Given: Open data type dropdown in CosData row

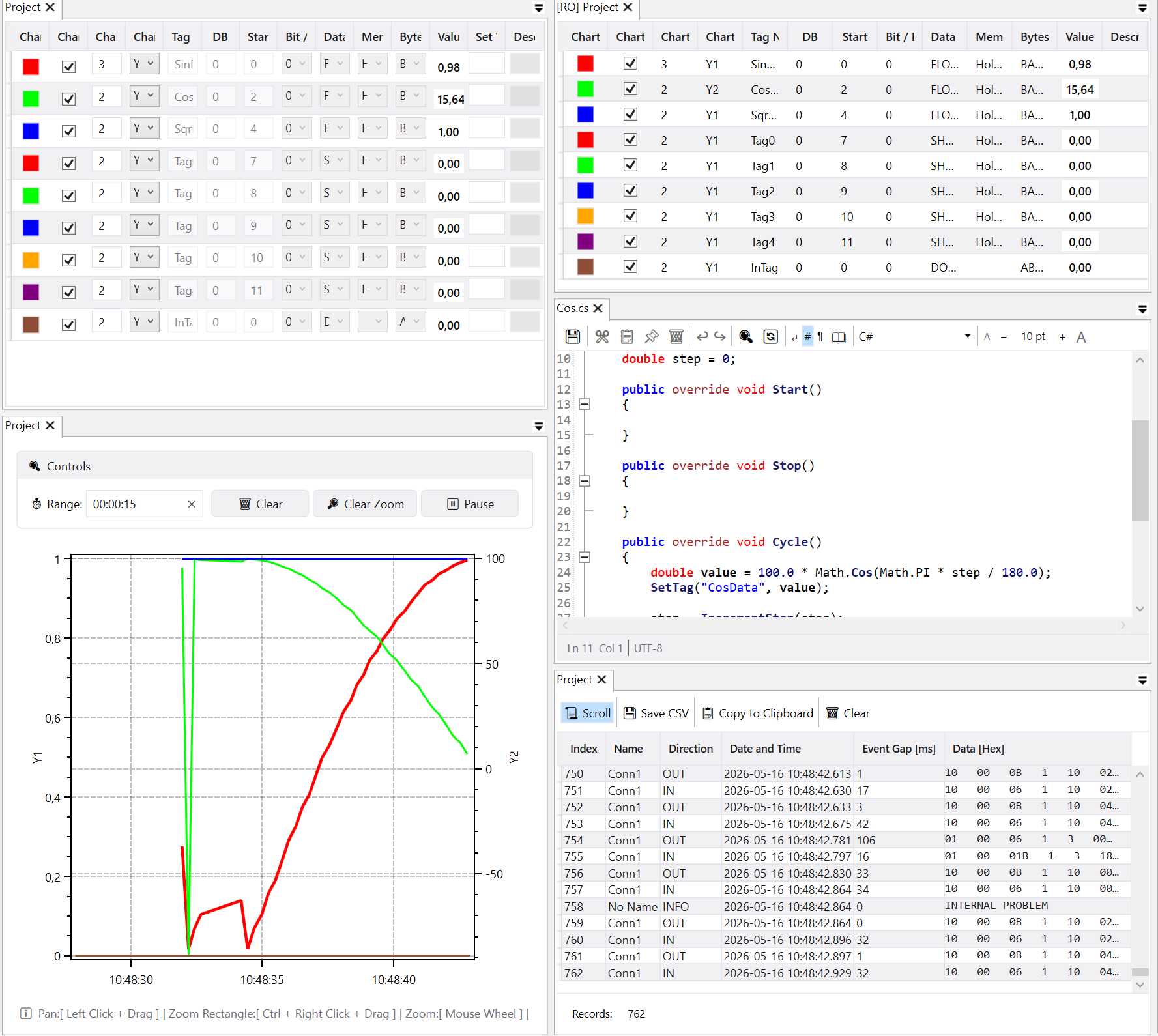Looking at the screenshot, I should pyautogui.click(x=334, y=96).
